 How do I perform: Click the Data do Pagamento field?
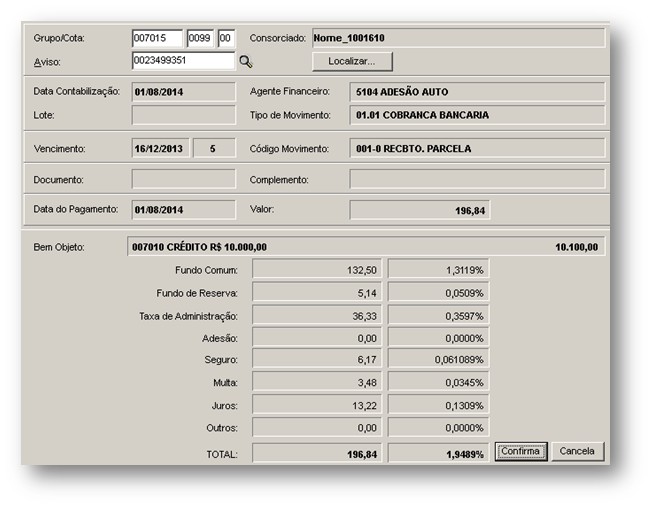(183, 210)
